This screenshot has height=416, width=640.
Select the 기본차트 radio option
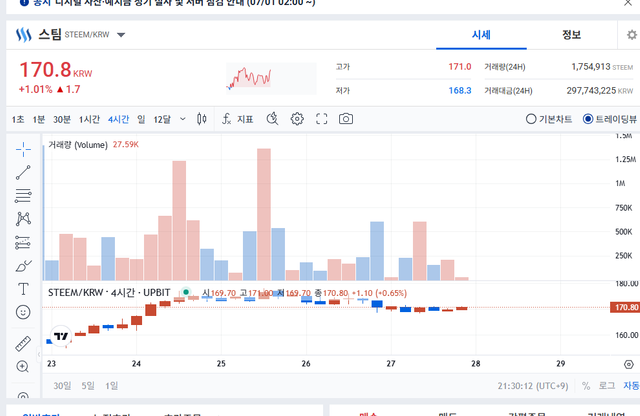coord(549,119)
